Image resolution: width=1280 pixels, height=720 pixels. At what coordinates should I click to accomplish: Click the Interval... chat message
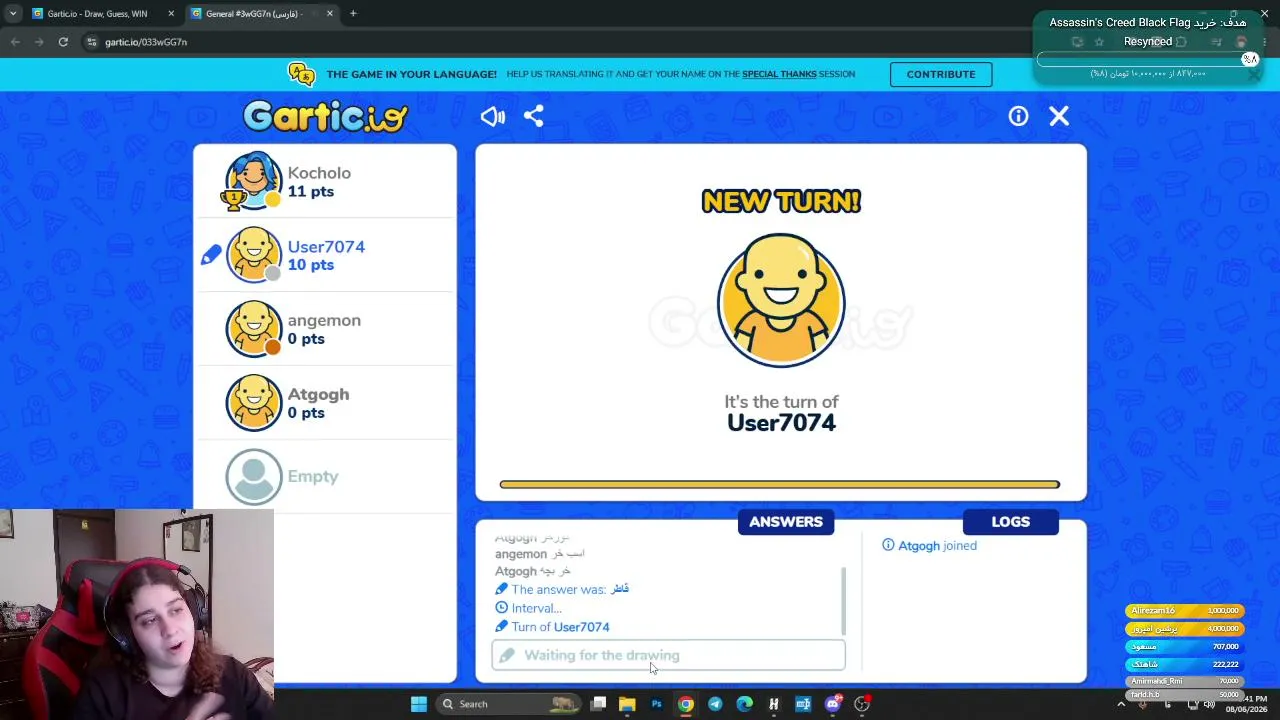(x=528, y=608)
